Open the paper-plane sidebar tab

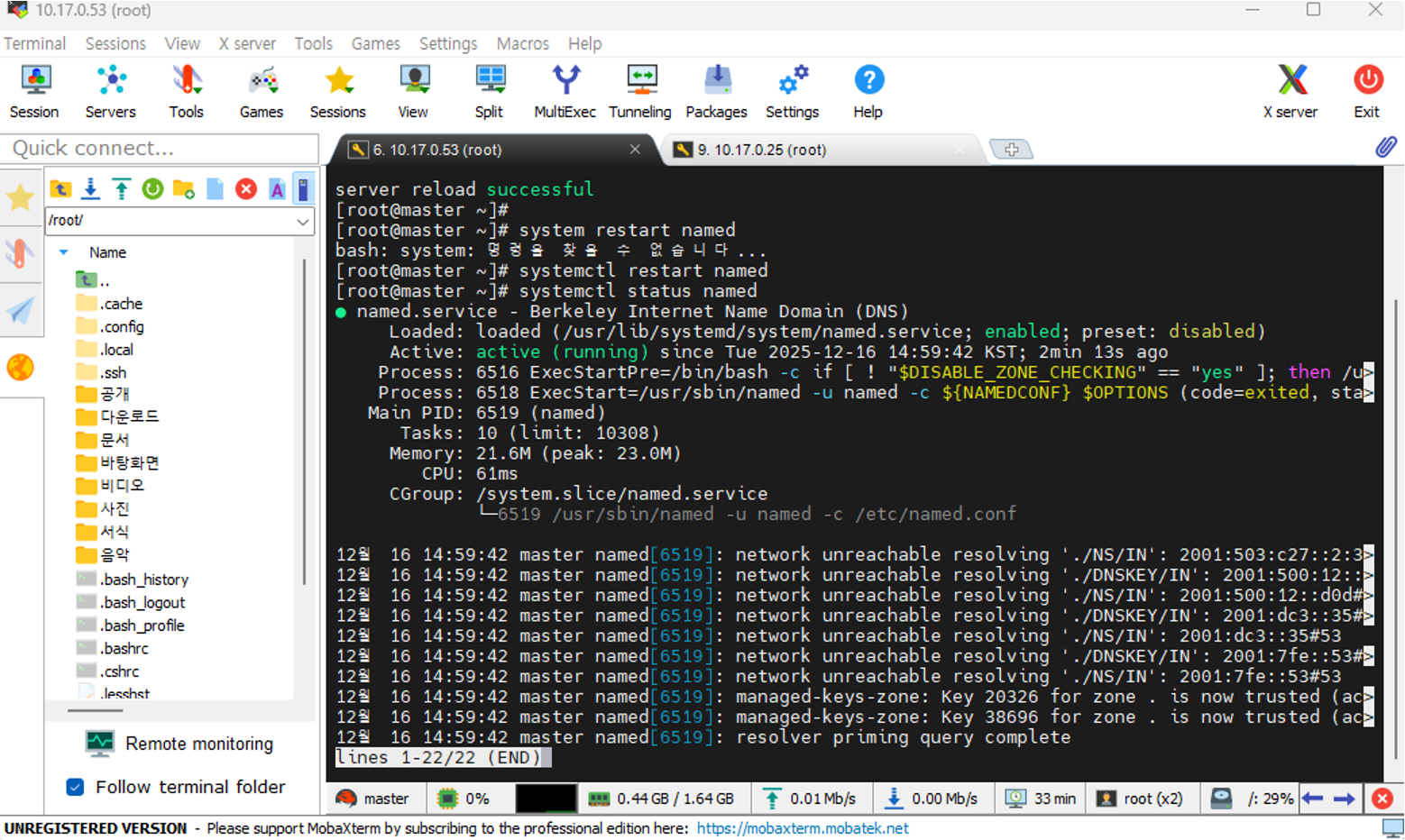pos(20,311)
